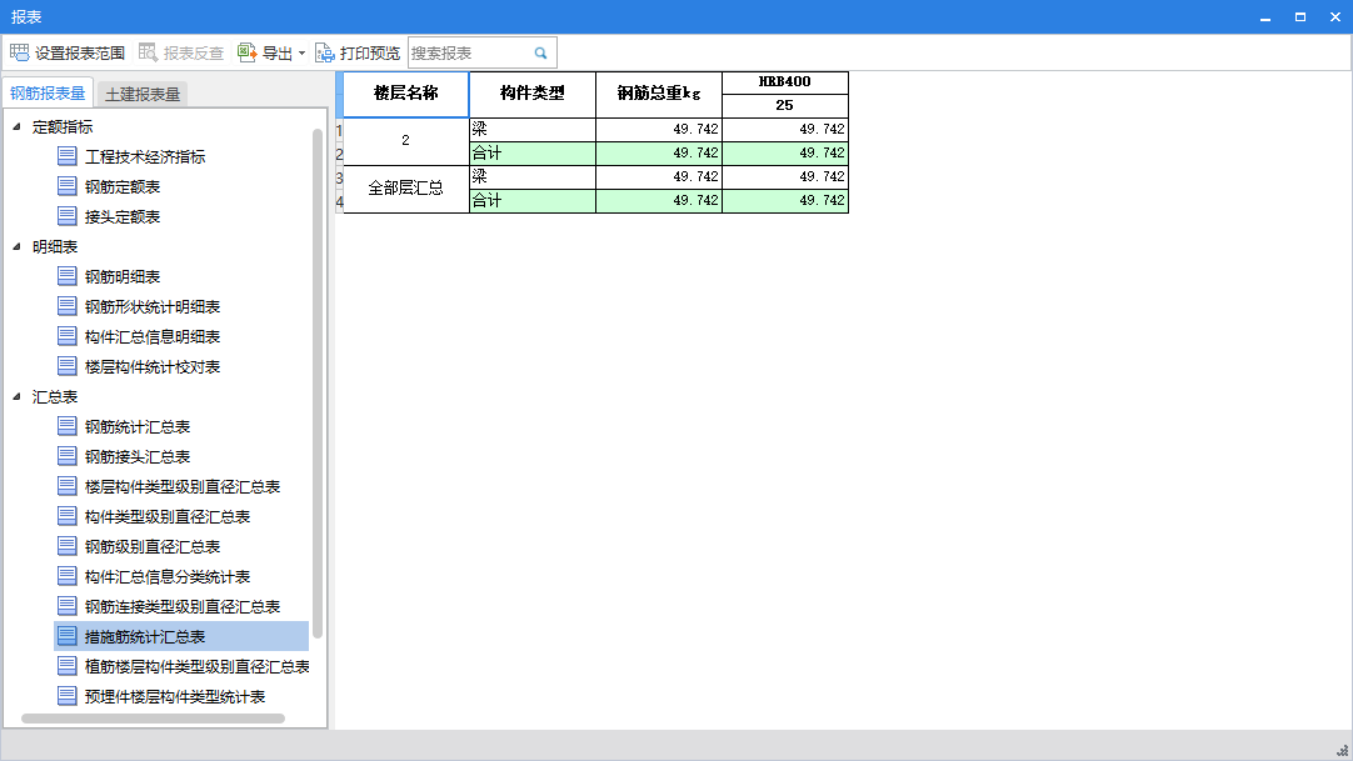The image size is (1353, 761).
Task: Maximize the 报表 window
Action: point(1300,17)
